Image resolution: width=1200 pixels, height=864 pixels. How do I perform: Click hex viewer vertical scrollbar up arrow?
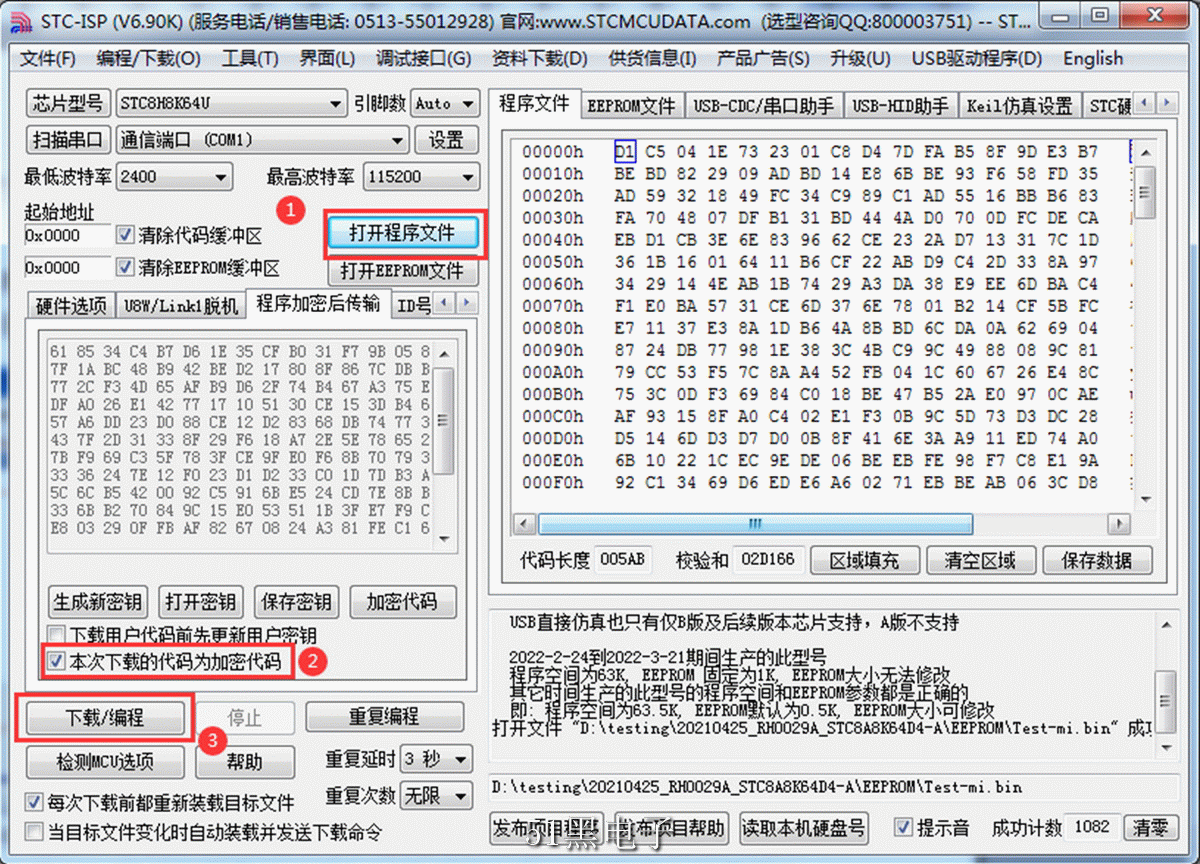click(1145, 151)
